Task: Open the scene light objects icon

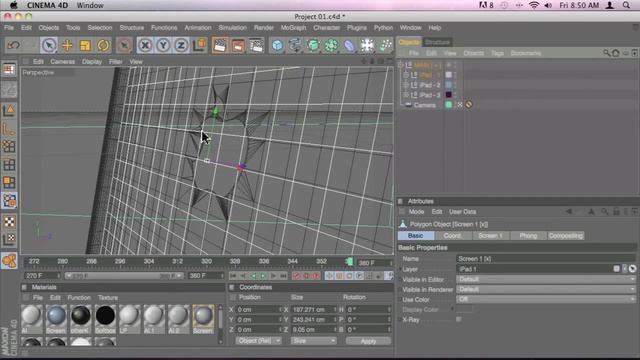Action: (367, 45)
